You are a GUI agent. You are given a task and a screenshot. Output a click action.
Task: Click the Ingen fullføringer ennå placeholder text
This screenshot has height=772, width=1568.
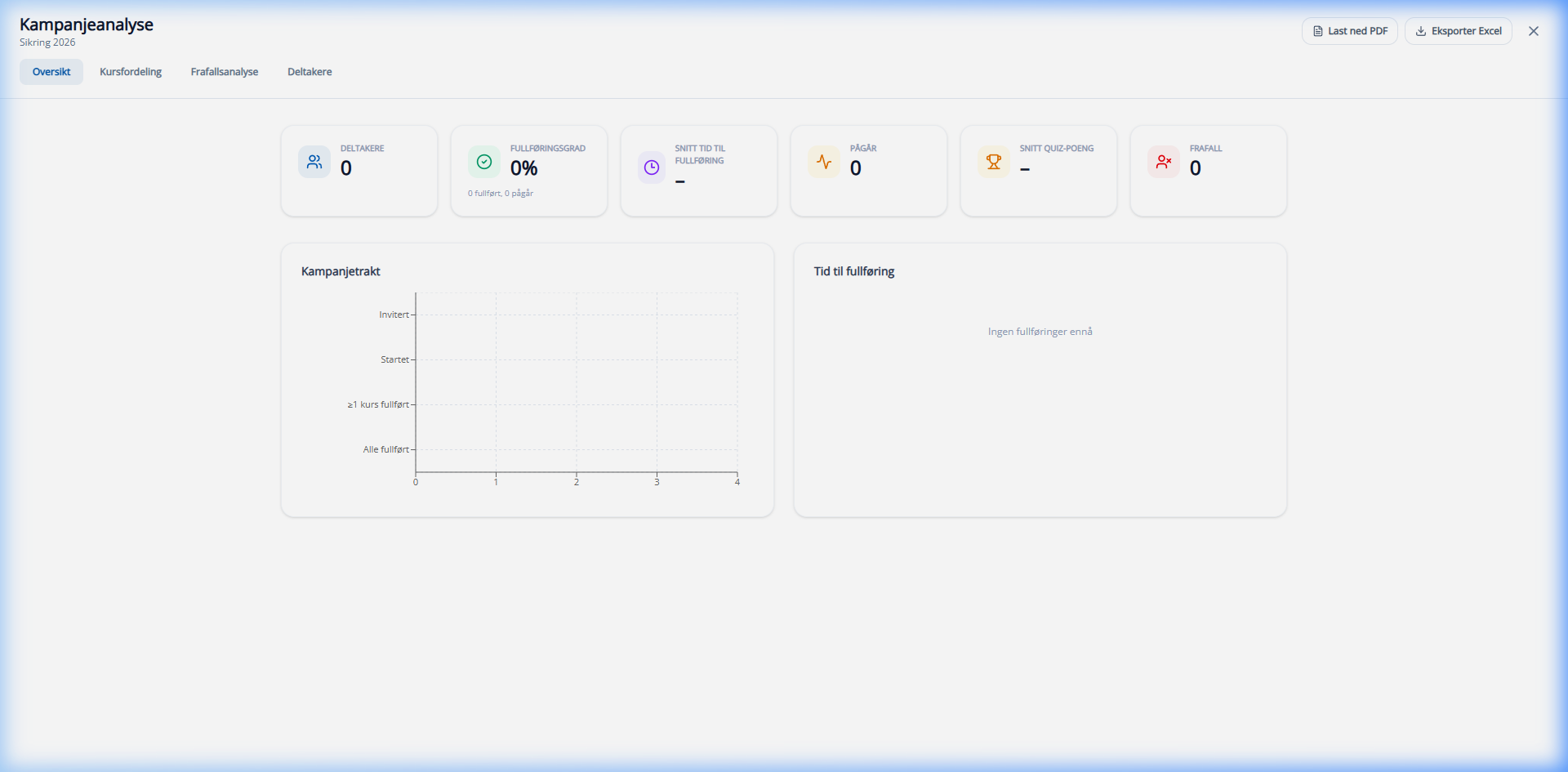(1040, 331)
